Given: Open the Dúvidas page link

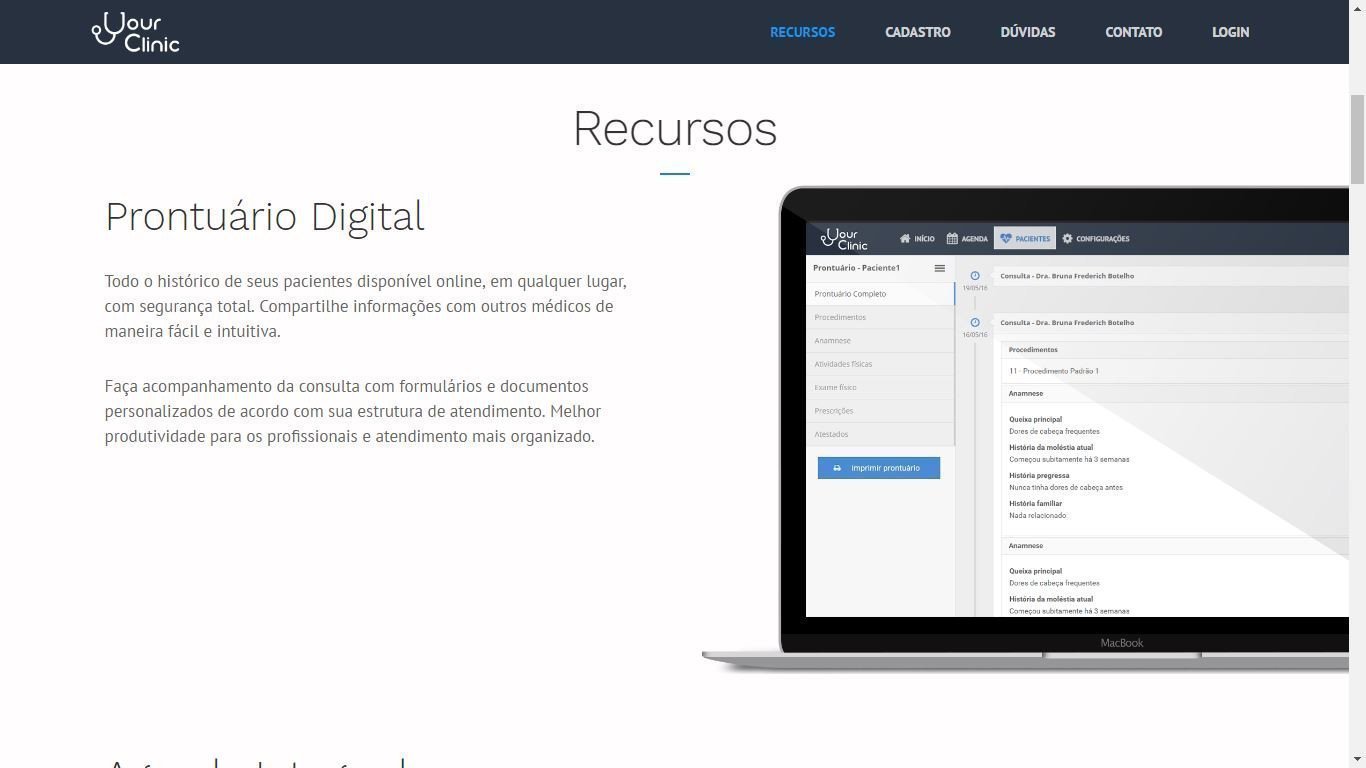Looking at the screenshot, I should coord(1027,32).
